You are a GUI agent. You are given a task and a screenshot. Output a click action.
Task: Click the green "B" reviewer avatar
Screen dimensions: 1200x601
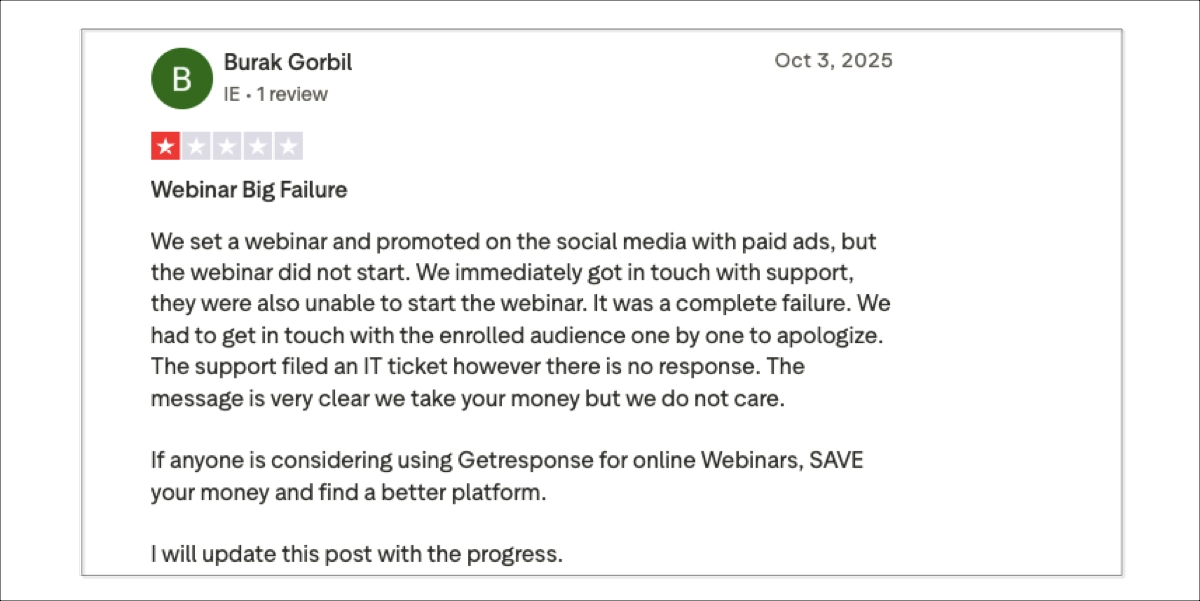(181, 78)
